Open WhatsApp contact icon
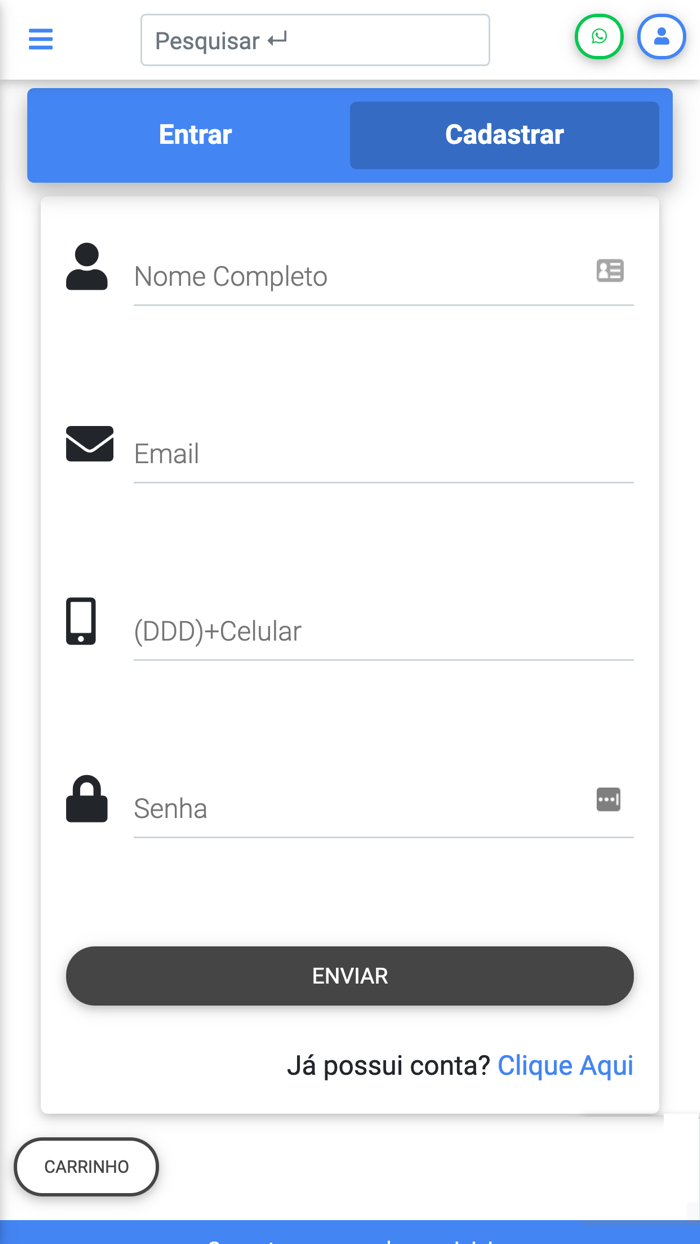700x1244 pixels. click(x=599, y=37)
